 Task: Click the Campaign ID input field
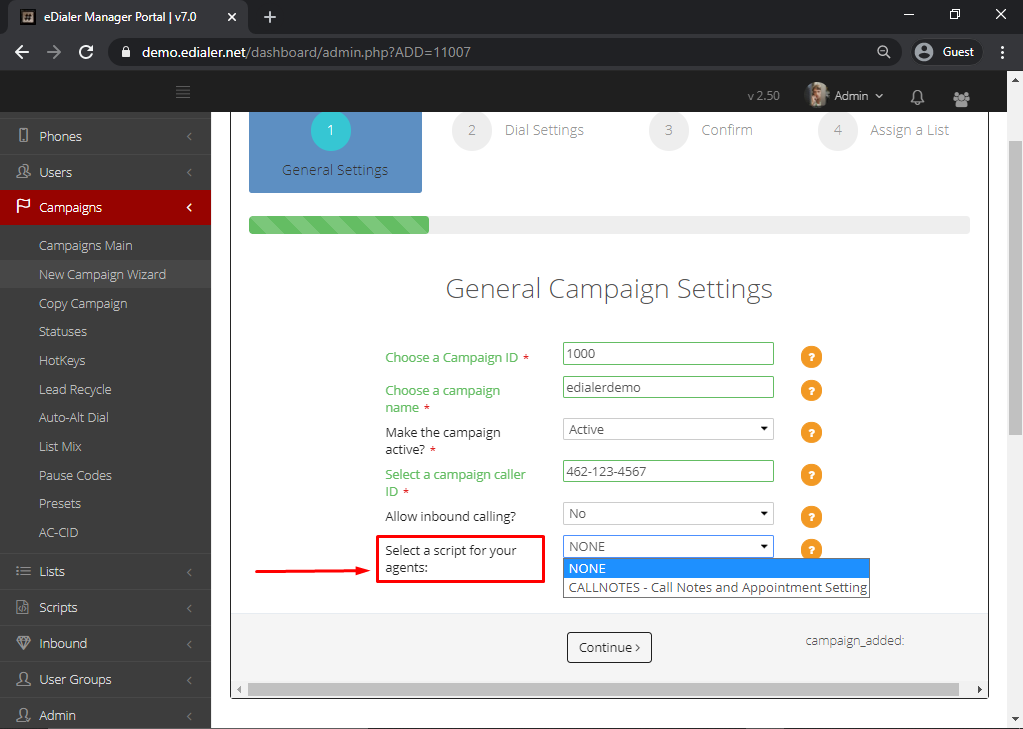(668, 354)
